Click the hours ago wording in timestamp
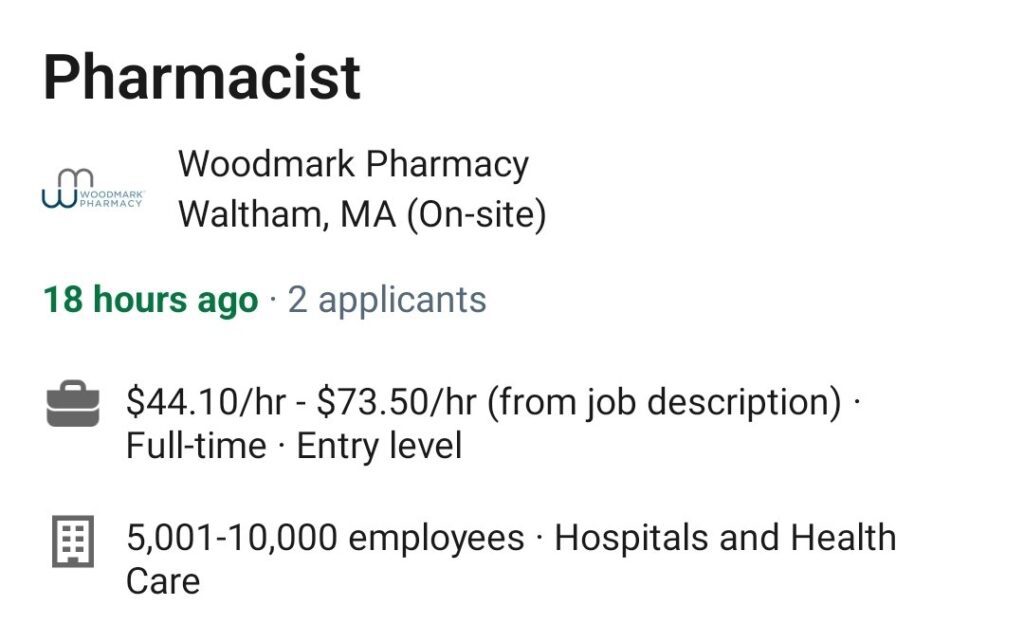Screen dimensions: 1024x624 [x=176, y=300]
